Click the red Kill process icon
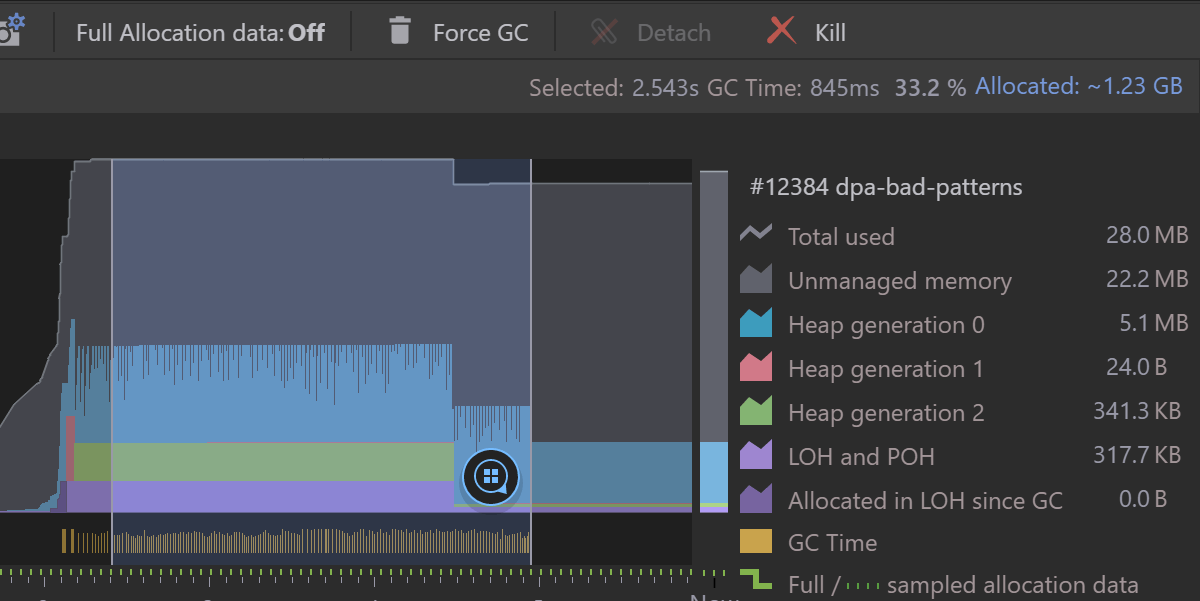The image size is (1200, 601). [x=779, y=31]
